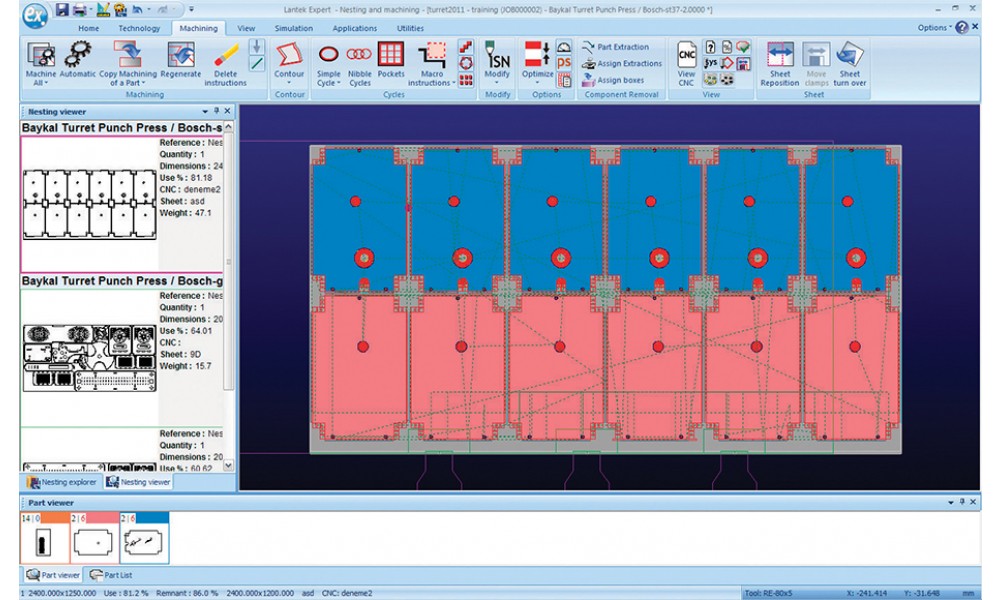1000x600 pixels.
Task: Open the Options dropdown at top right
Action: click(934, 27)
